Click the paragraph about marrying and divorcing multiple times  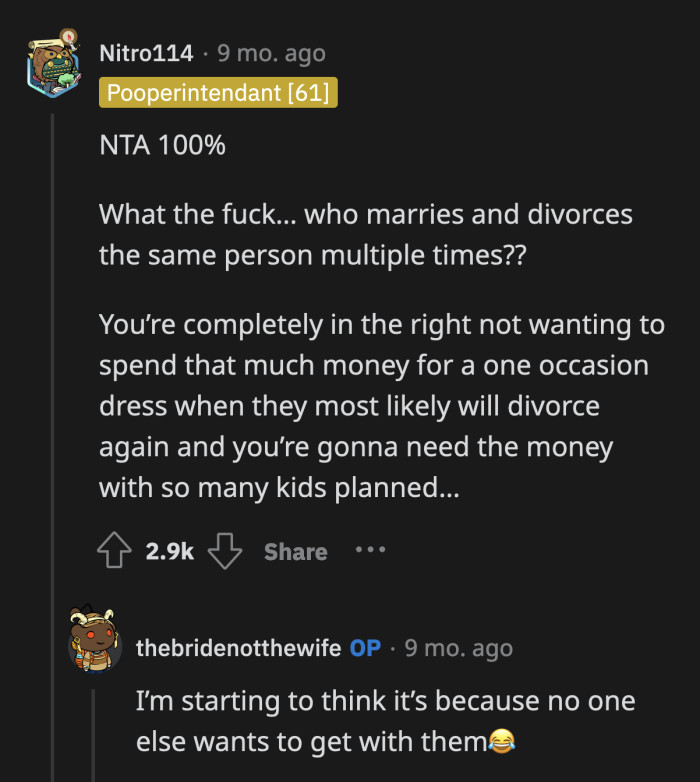[x=366, y=233]
